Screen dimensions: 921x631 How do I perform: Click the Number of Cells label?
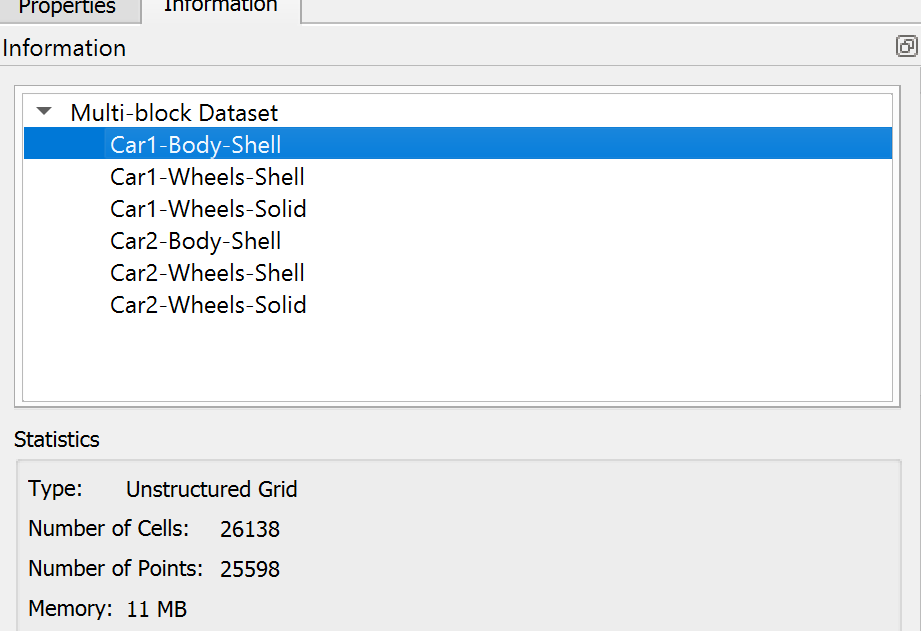[109, 528]
